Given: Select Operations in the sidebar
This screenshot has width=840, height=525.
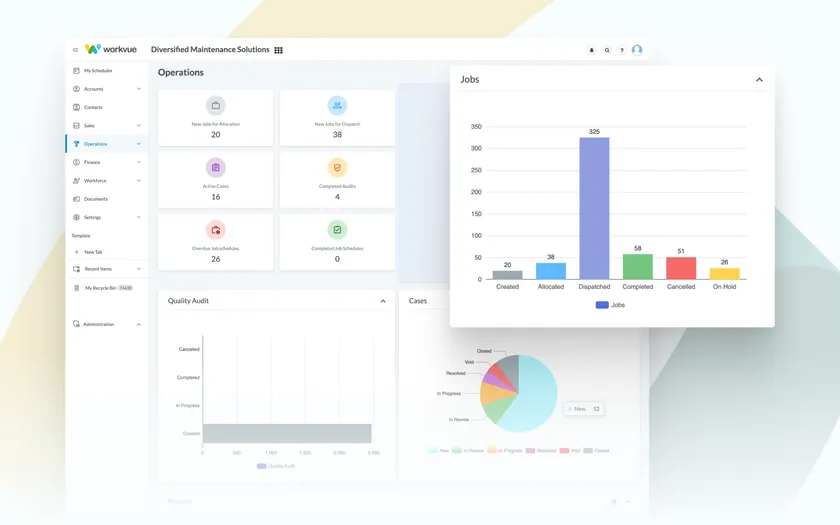Looking at the screenshot, I should [x=106, y=144].
